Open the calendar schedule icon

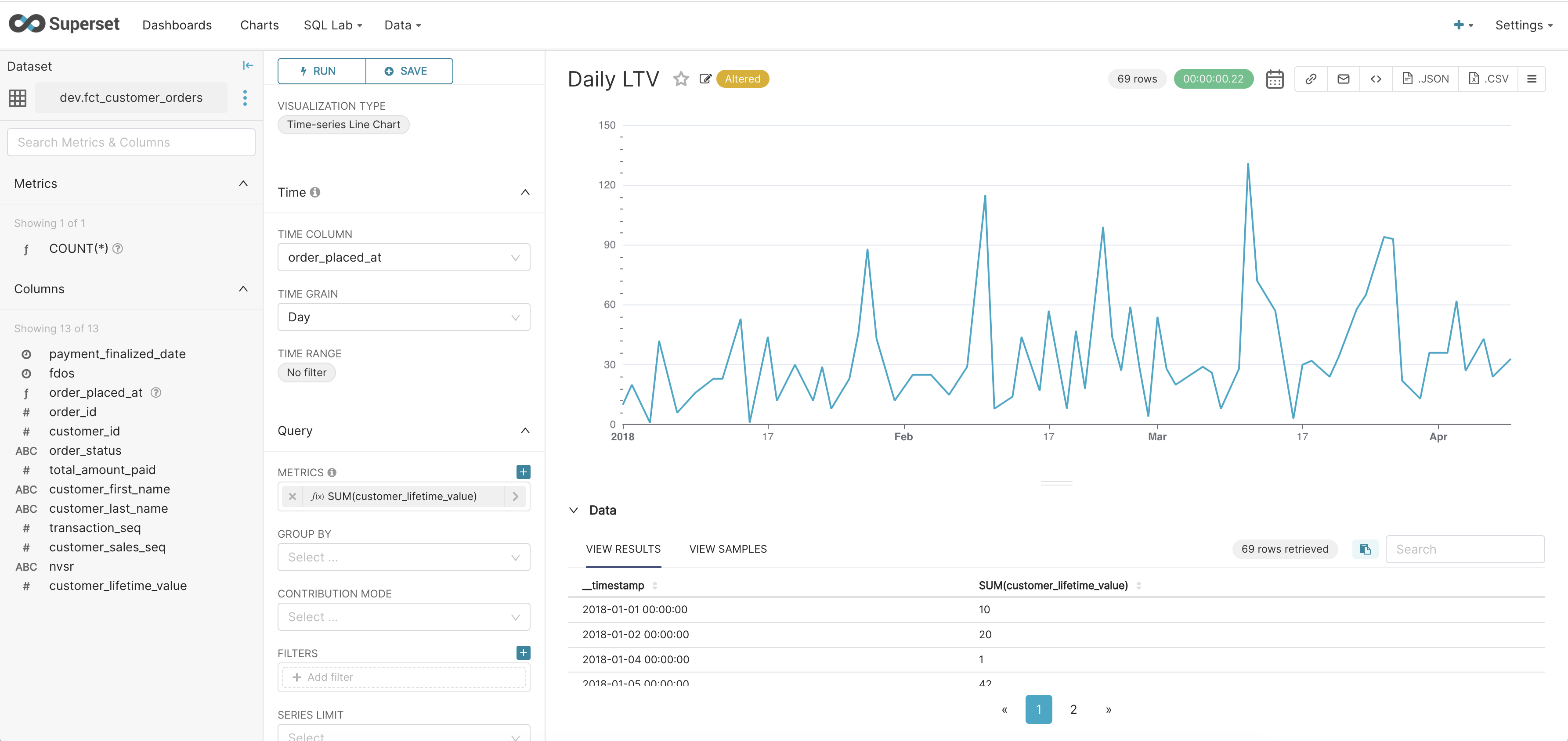(1275, 79)
